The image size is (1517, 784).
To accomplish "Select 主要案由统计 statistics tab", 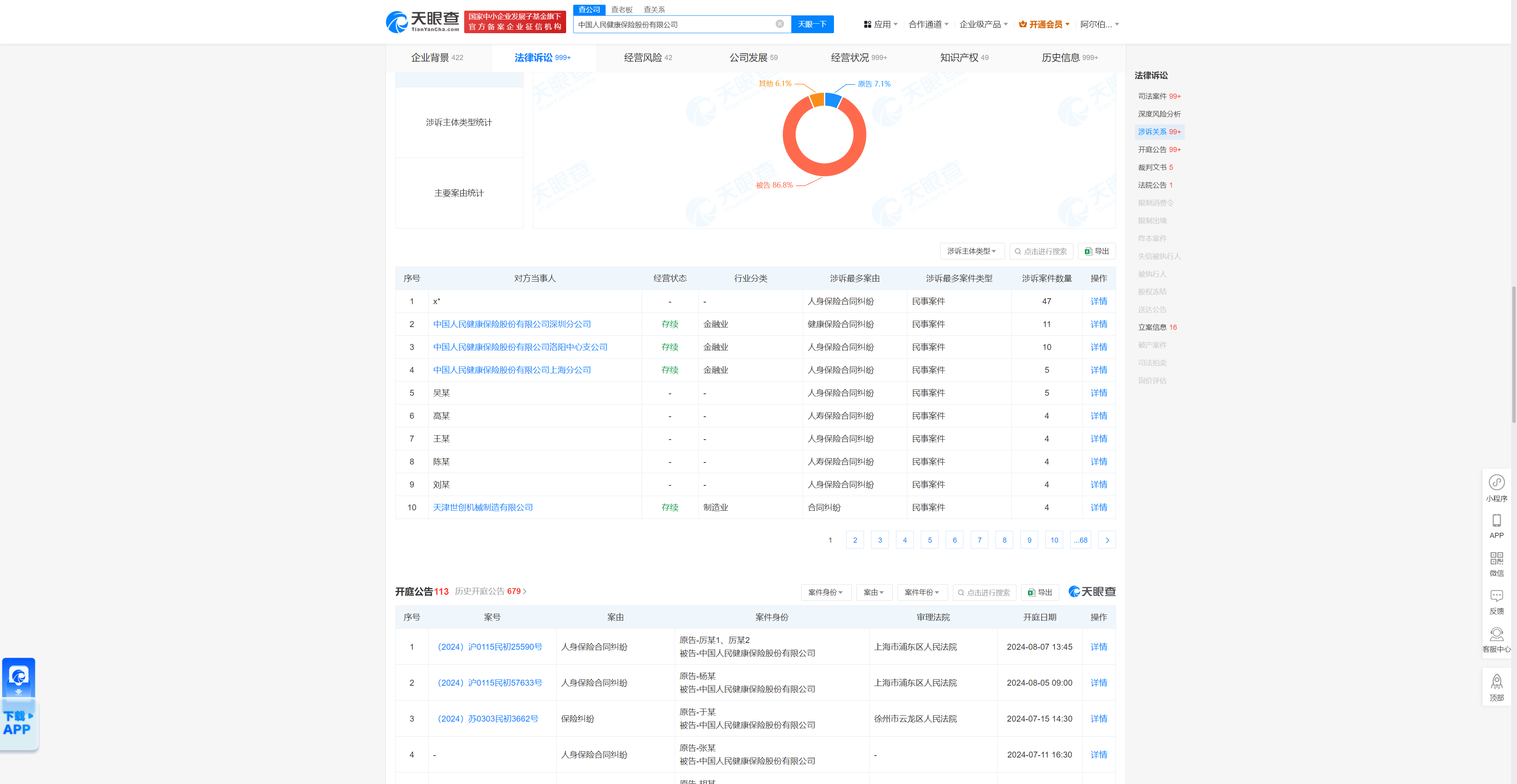I will coord(459,193).
